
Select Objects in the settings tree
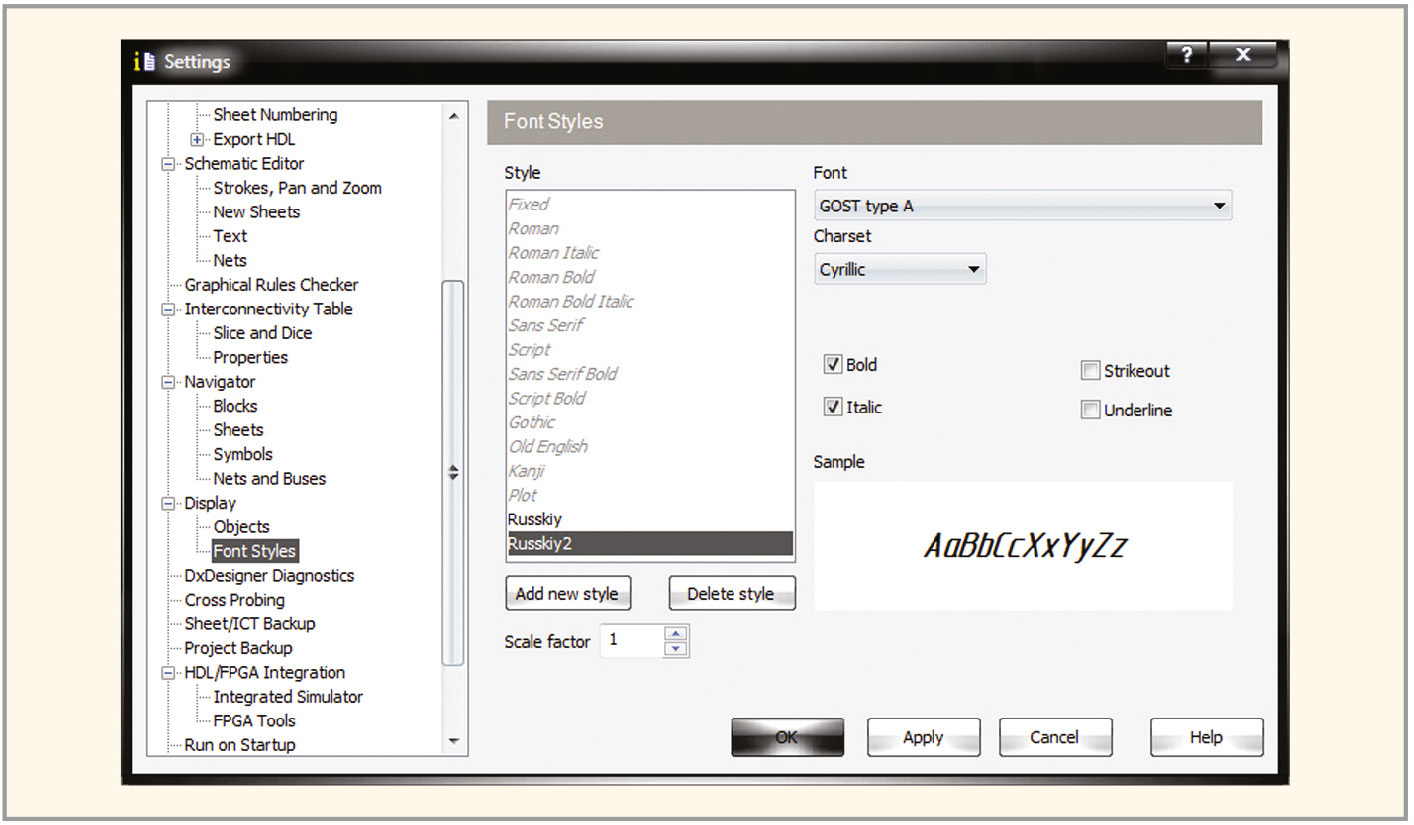tap(241, 527)
